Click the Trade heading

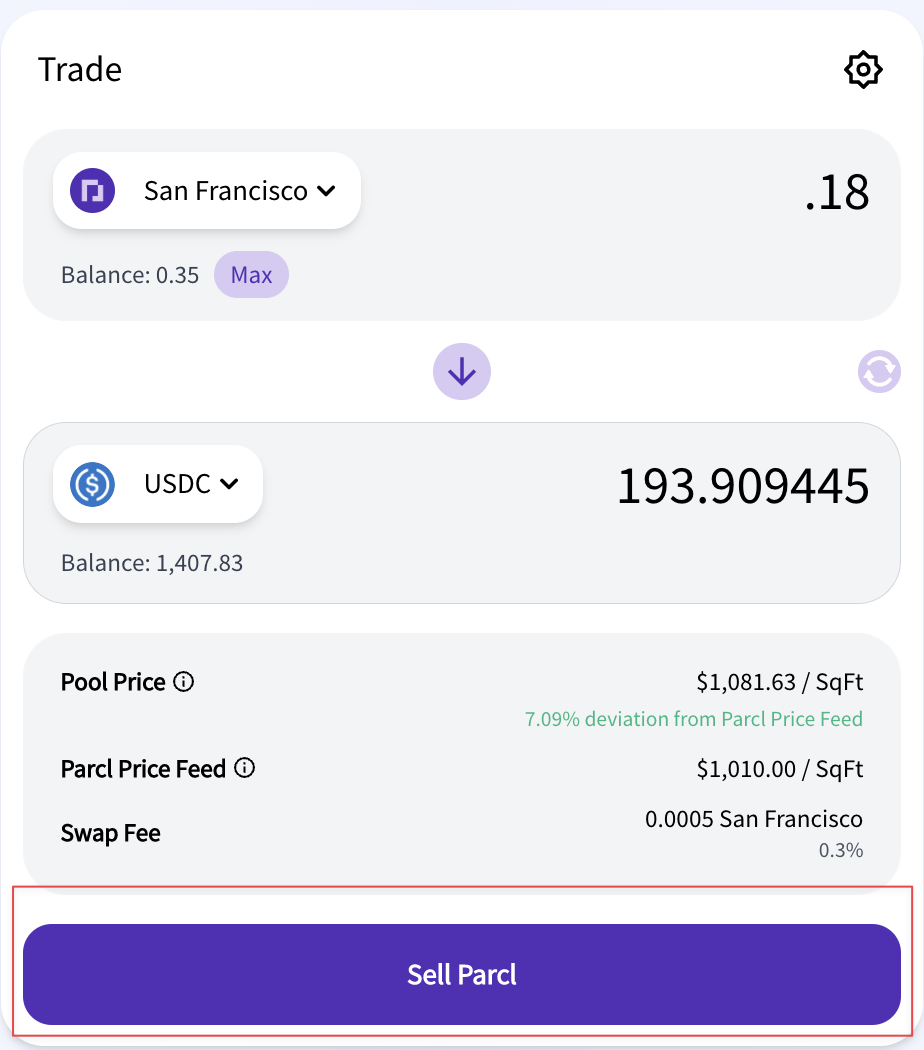tap(80, 70)
